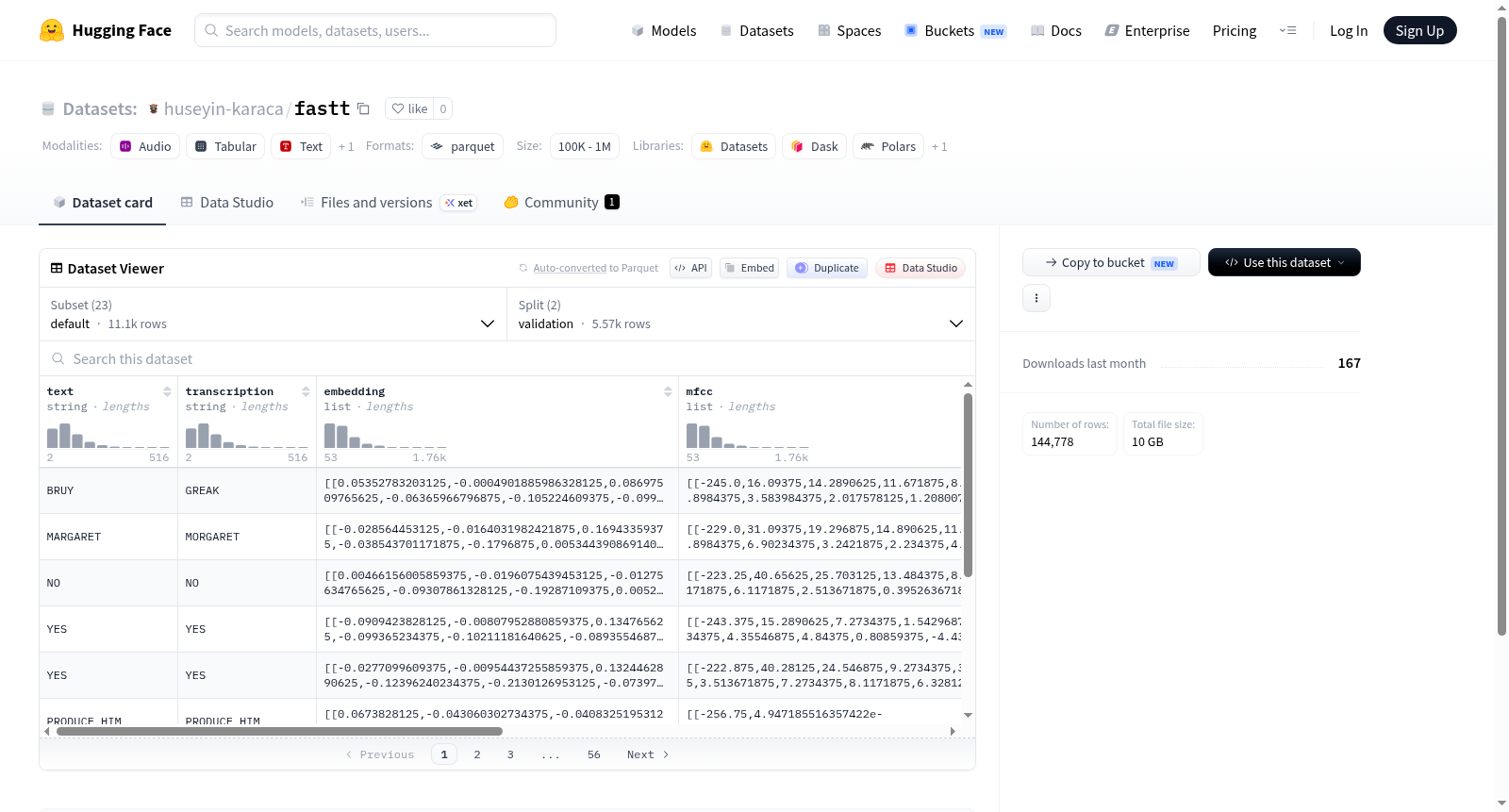
Task: Click the dataset viewer horizontal scrollbar
Action: pyautogui.click(x=279, y=731)
